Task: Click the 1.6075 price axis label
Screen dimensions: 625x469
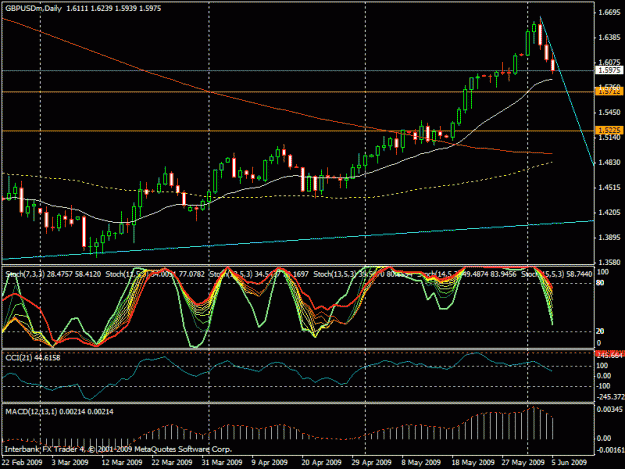Action: [x=609, y=62]
